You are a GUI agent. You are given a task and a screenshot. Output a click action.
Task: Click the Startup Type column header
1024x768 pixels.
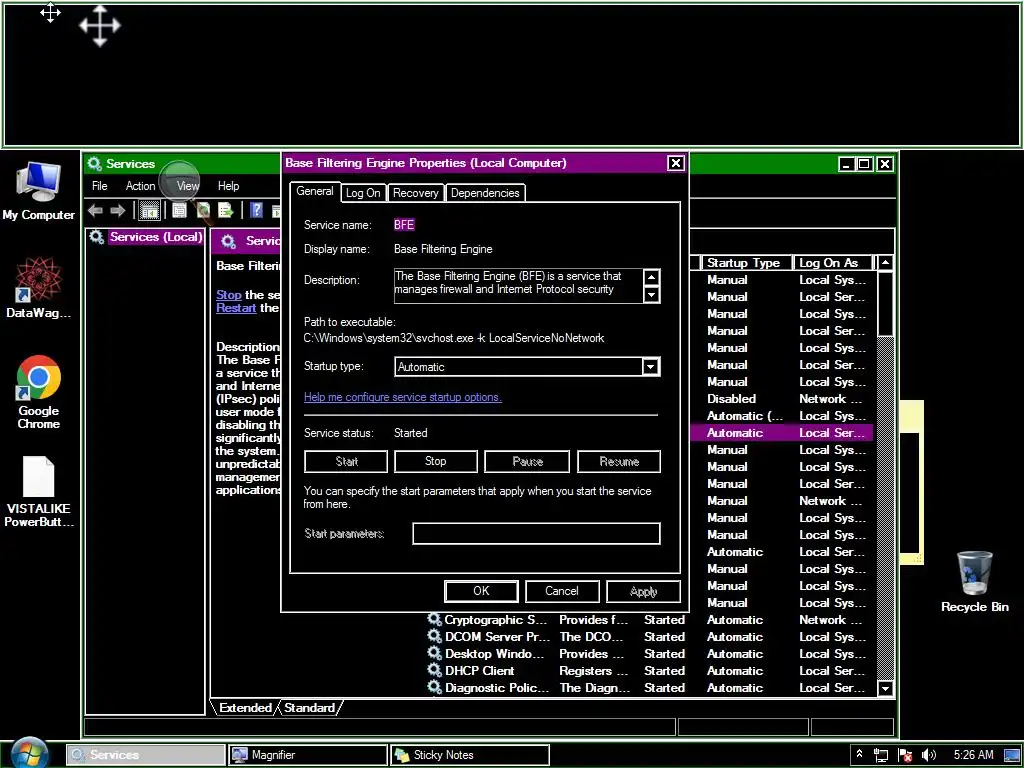(x=746, y=263)
